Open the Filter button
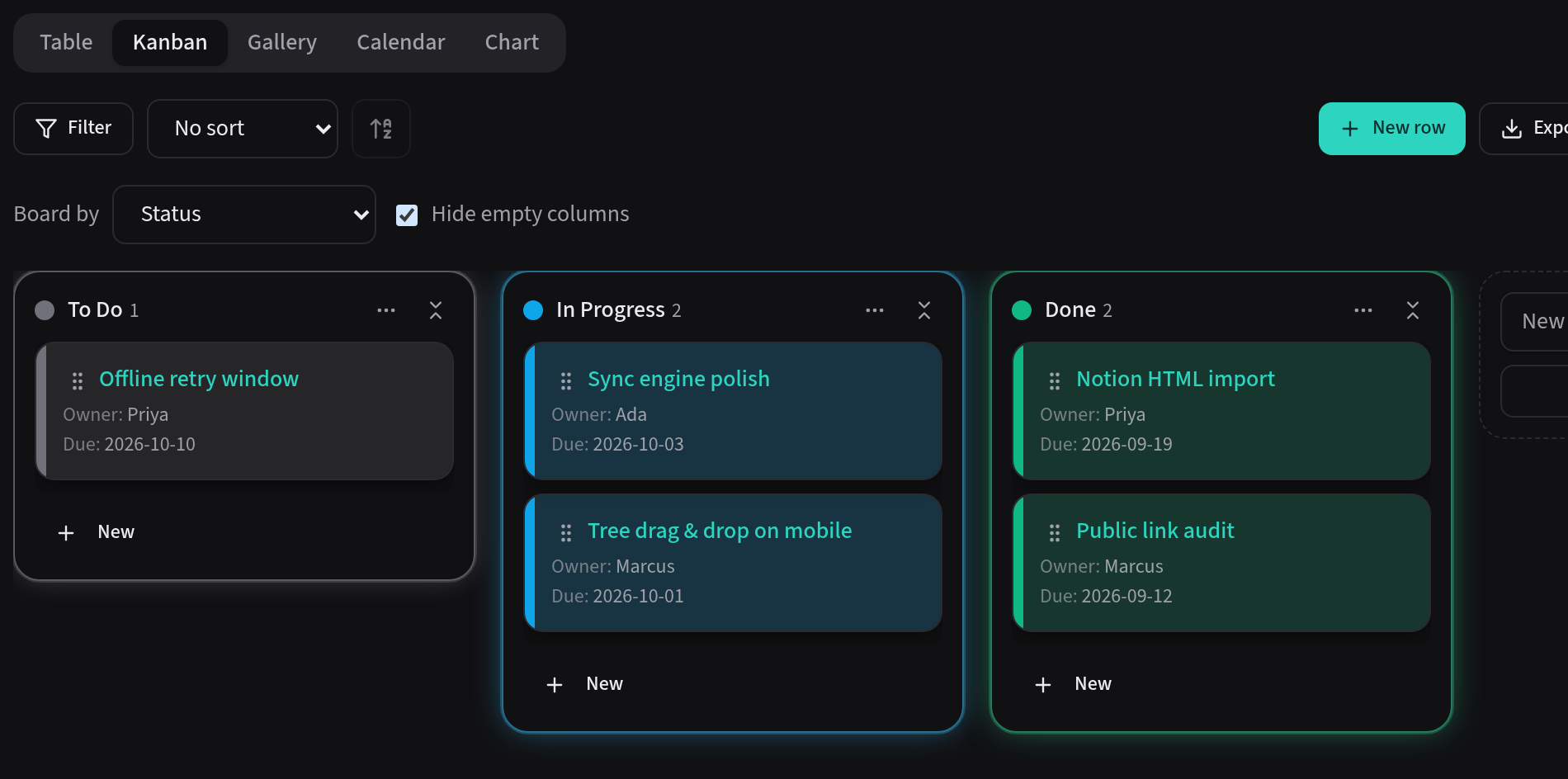The width and height of the screenshot is (1568, 779). [73, 128]
